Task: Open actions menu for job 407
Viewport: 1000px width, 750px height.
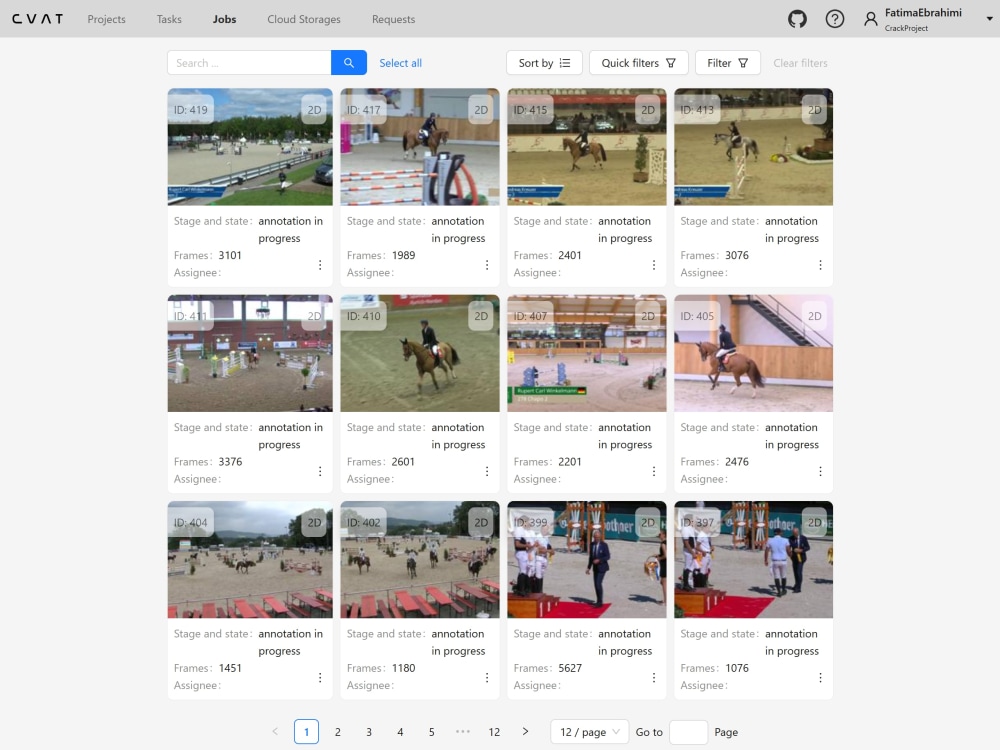Action: (654, 471)
